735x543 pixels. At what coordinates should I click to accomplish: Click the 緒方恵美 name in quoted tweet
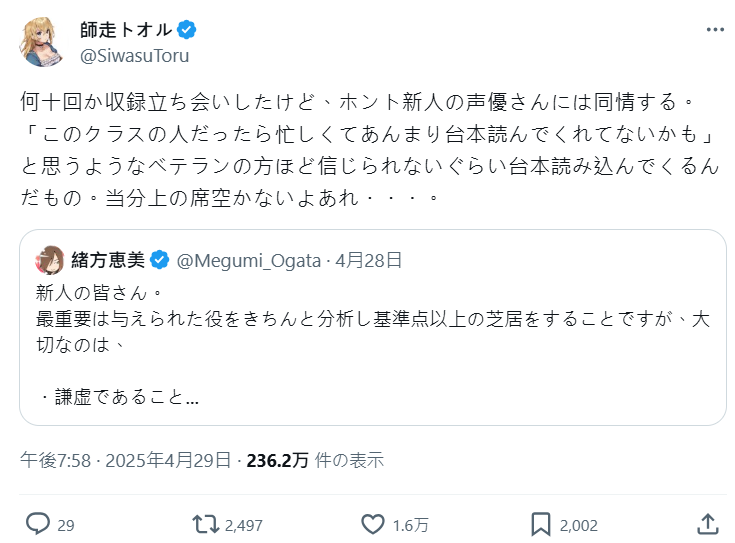coord(107,261)
